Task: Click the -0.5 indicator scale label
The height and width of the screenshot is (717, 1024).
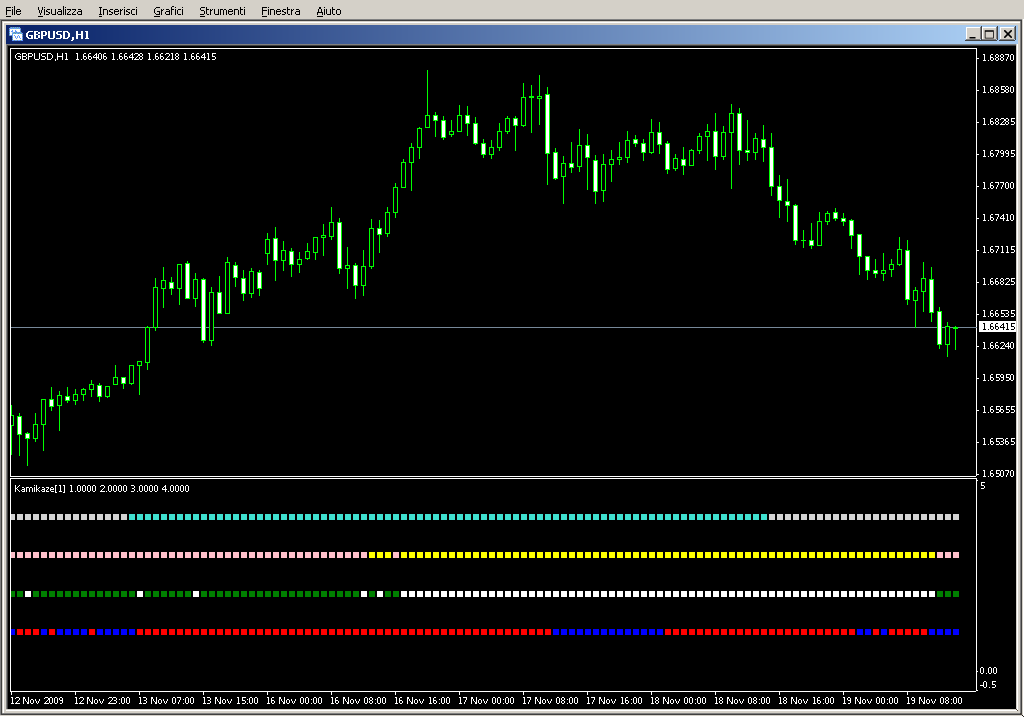Action: click(x=988, y=684)
